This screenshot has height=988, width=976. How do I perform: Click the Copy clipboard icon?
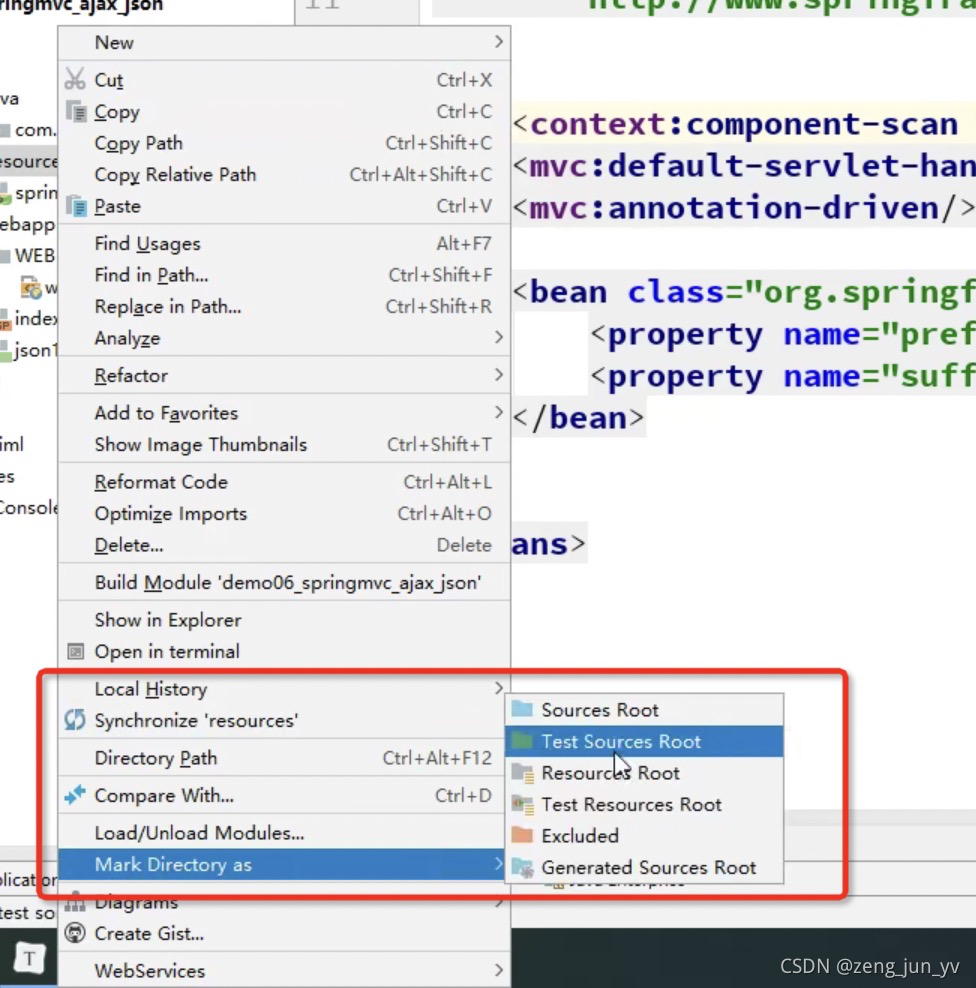[76, 112]
